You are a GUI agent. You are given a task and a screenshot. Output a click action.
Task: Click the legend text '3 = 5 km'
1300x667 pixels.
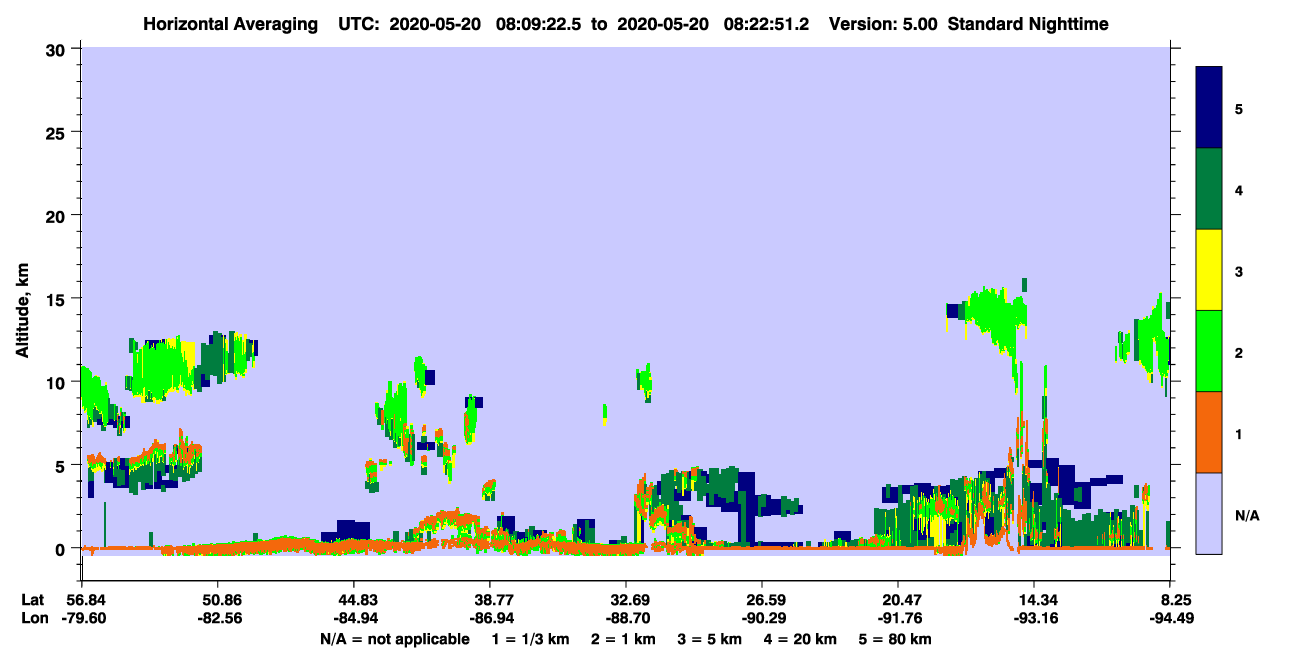pos(710,639)
